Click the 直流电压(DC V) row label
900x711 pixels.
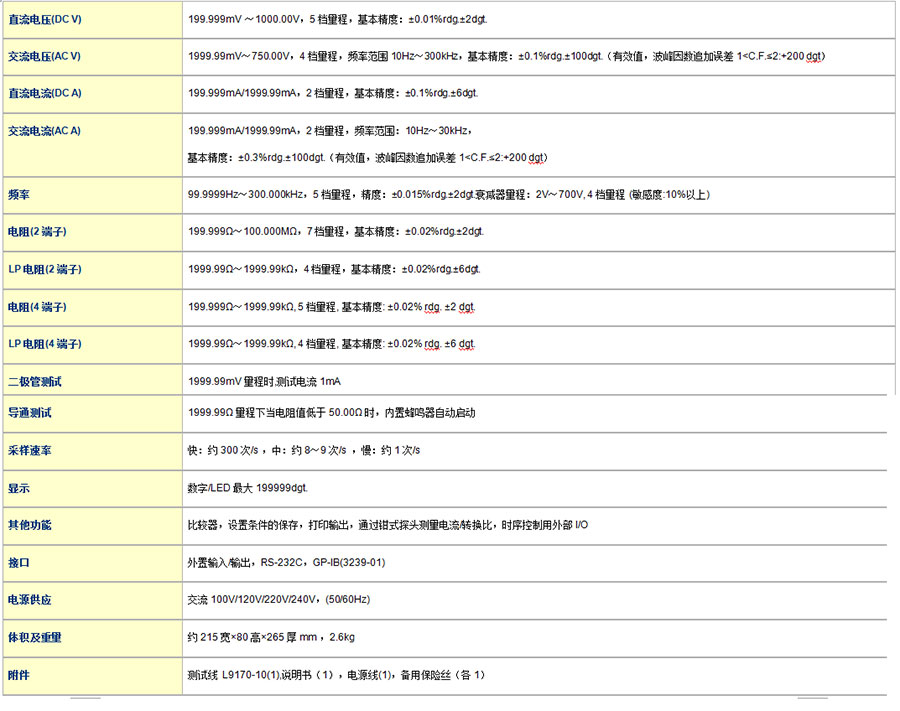[x=45, y=19]
